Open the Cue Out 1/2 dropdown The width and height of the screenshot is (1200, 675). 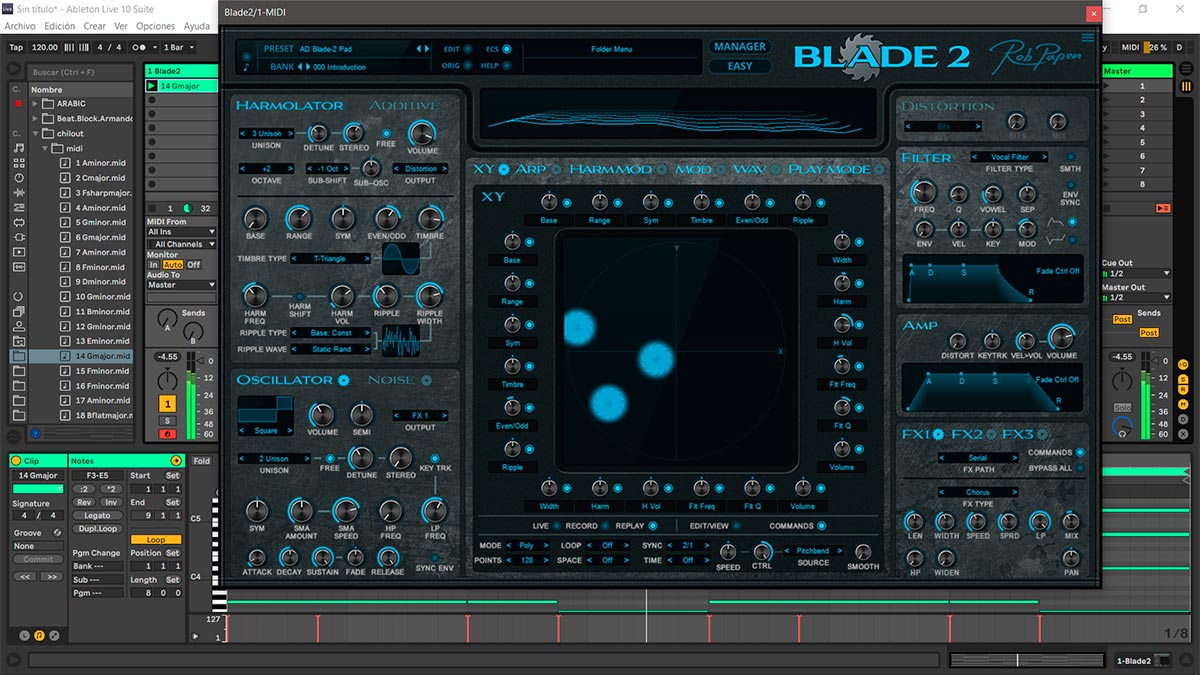tap(1136, 273)
